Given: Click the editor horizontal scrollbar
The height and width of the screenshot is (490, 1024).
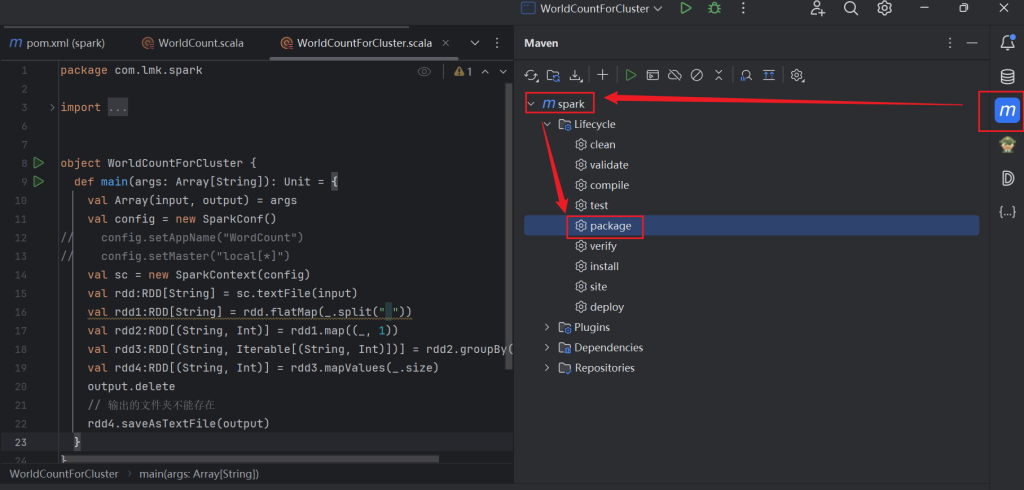Looking at the screenshot, I should coord(250,459).
